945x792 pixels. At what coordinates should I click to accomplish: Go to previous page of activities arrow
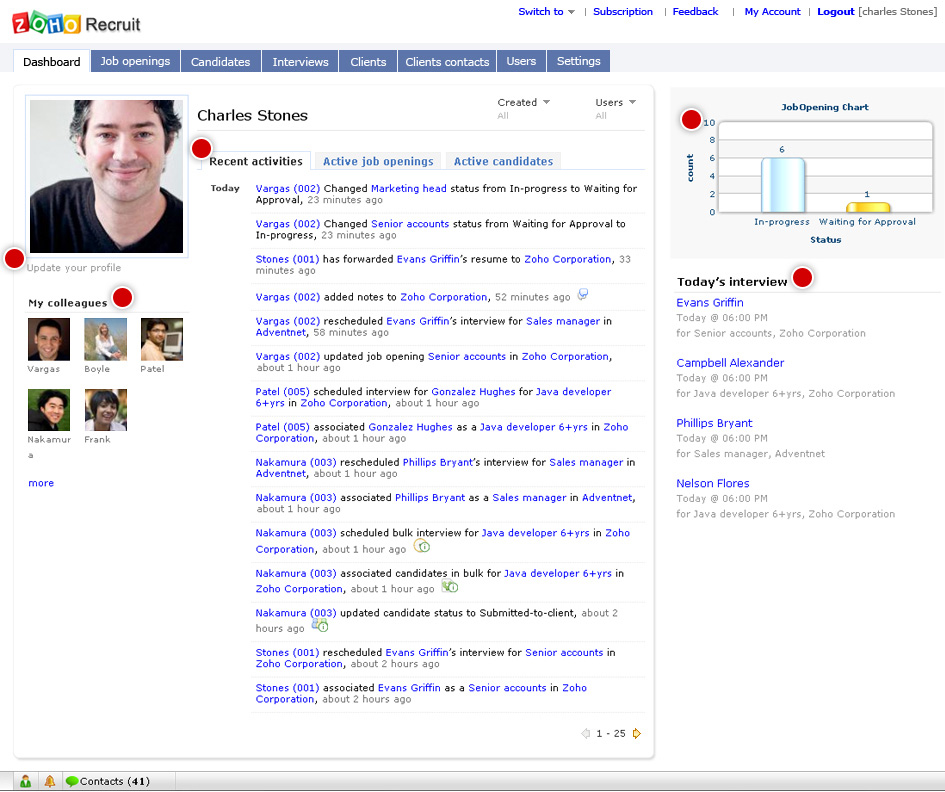[586, 734]
